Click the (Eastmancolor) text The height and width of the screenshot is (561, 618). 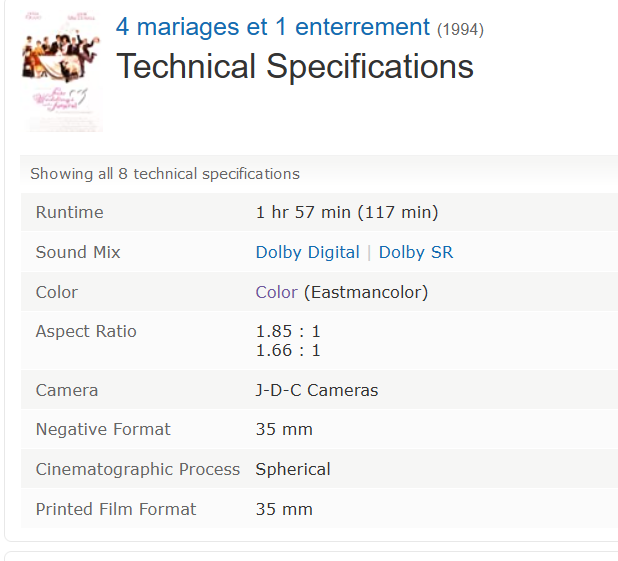(366, 292)
